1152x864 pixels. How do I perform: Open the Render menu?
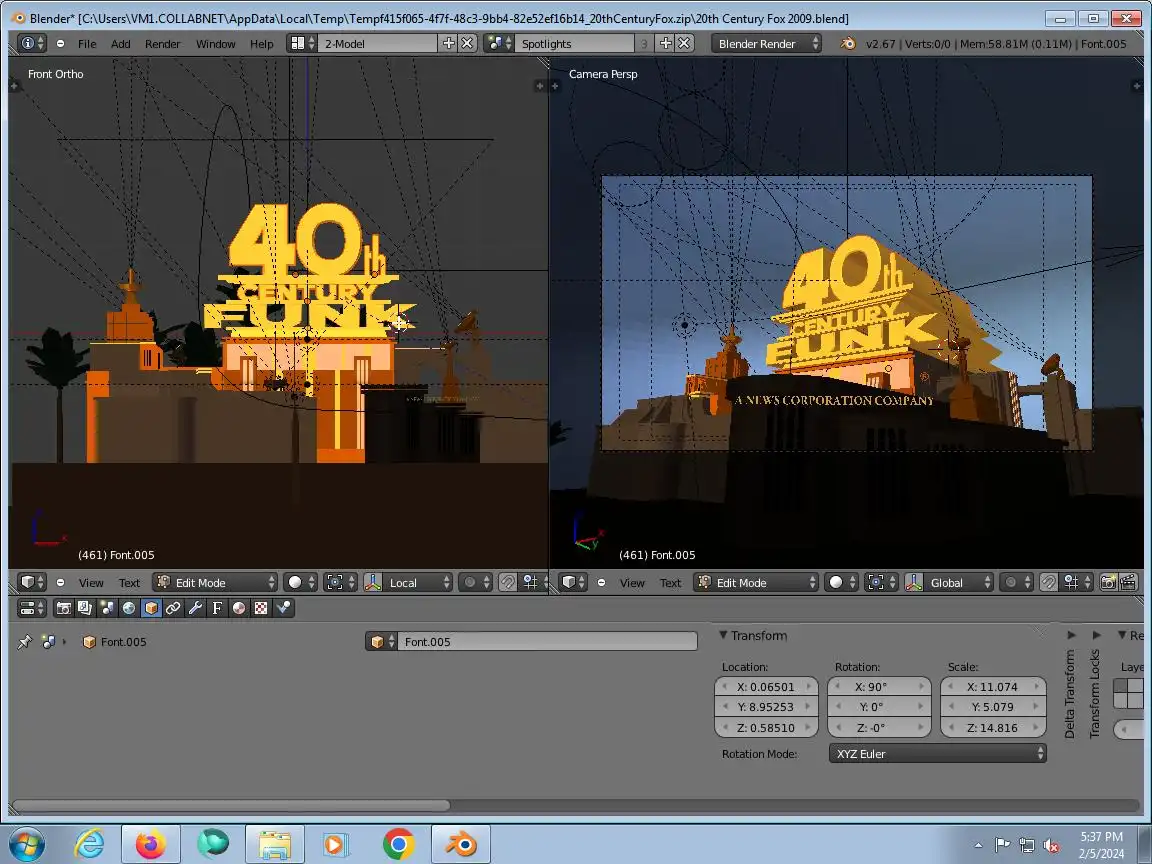pos(162,44)
